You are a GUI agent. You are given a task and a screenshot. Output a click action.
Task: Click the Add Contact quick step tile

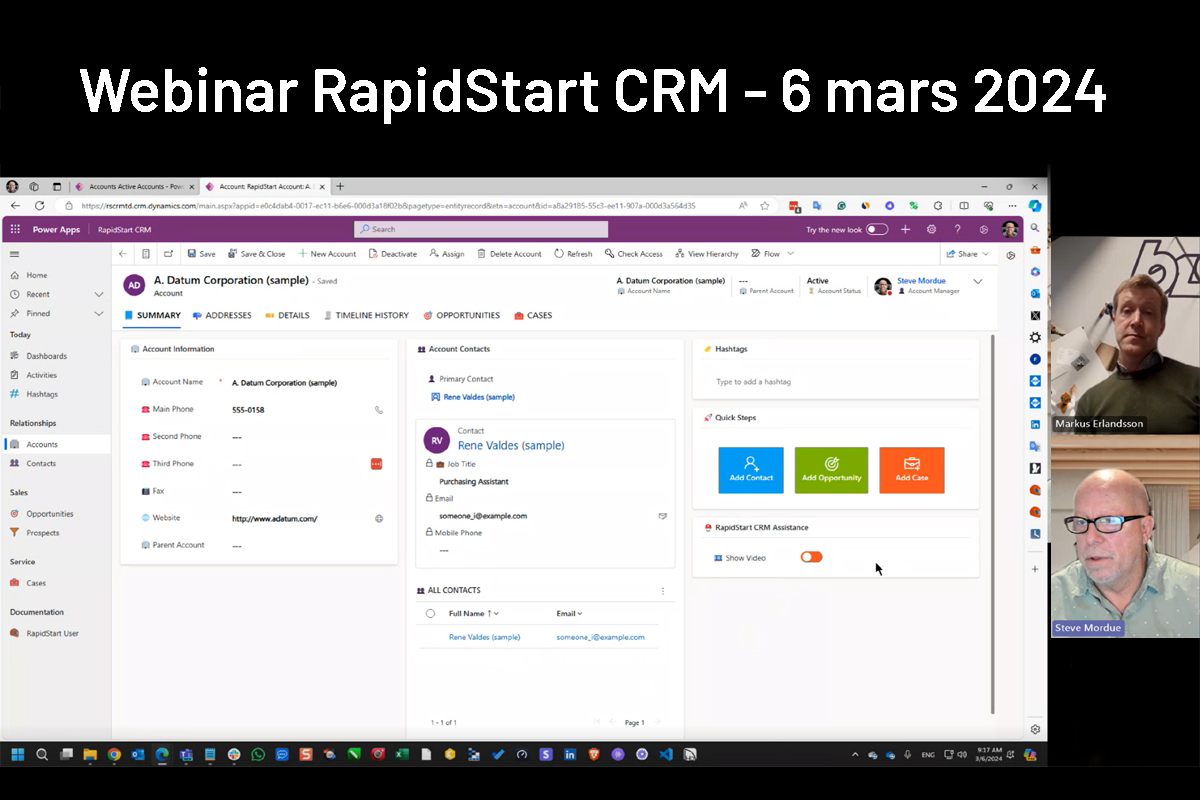pyautogui.click(x=751, y=470)
